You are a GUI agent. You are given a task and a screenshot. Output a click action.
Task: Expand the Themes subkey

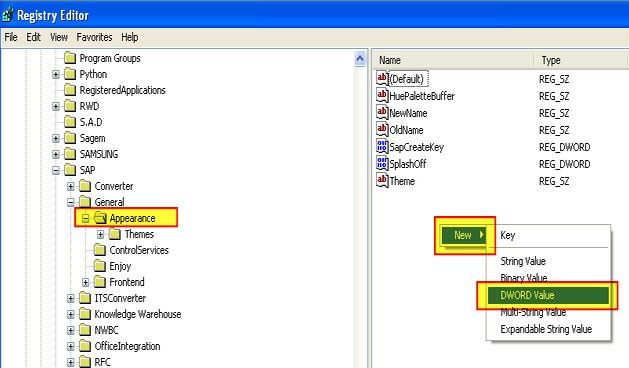pyautogui.click(x=101, y=234)
